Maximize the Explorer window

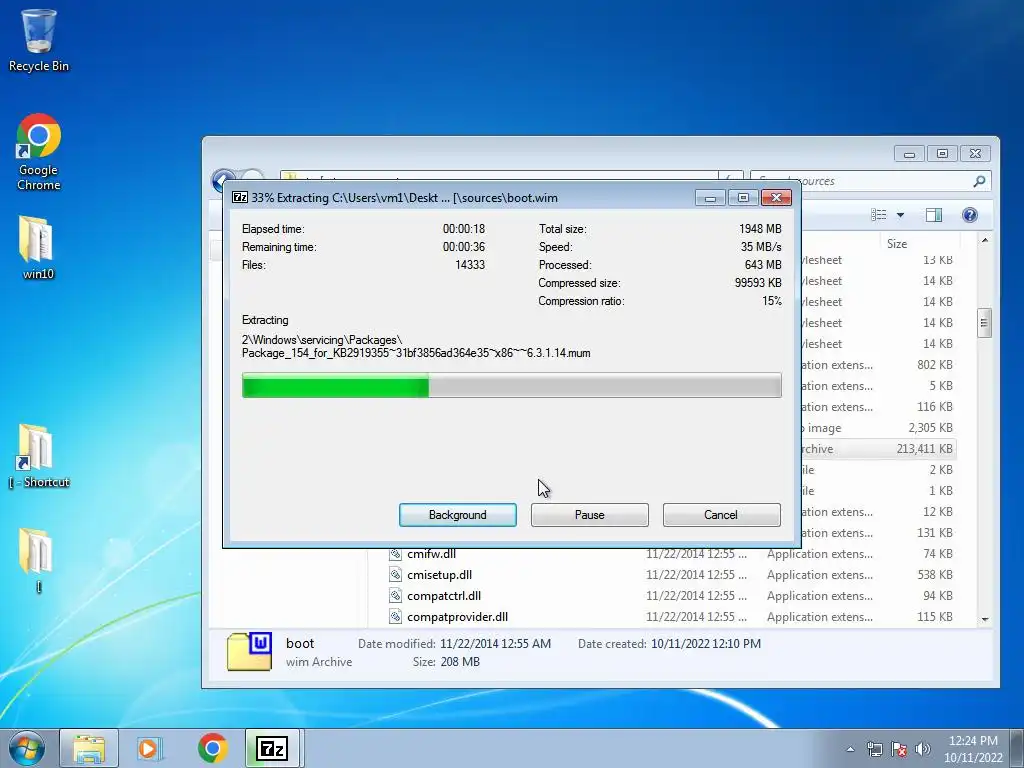point(942,153)
